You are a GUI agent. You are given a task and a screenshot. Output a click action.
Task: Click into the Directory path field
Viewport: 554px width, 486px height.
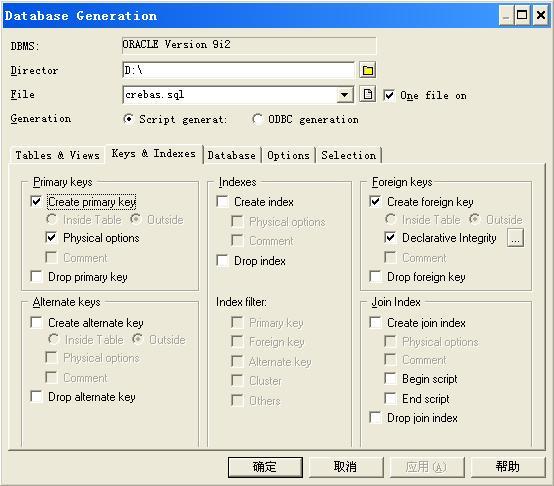(x=238, y=70)
